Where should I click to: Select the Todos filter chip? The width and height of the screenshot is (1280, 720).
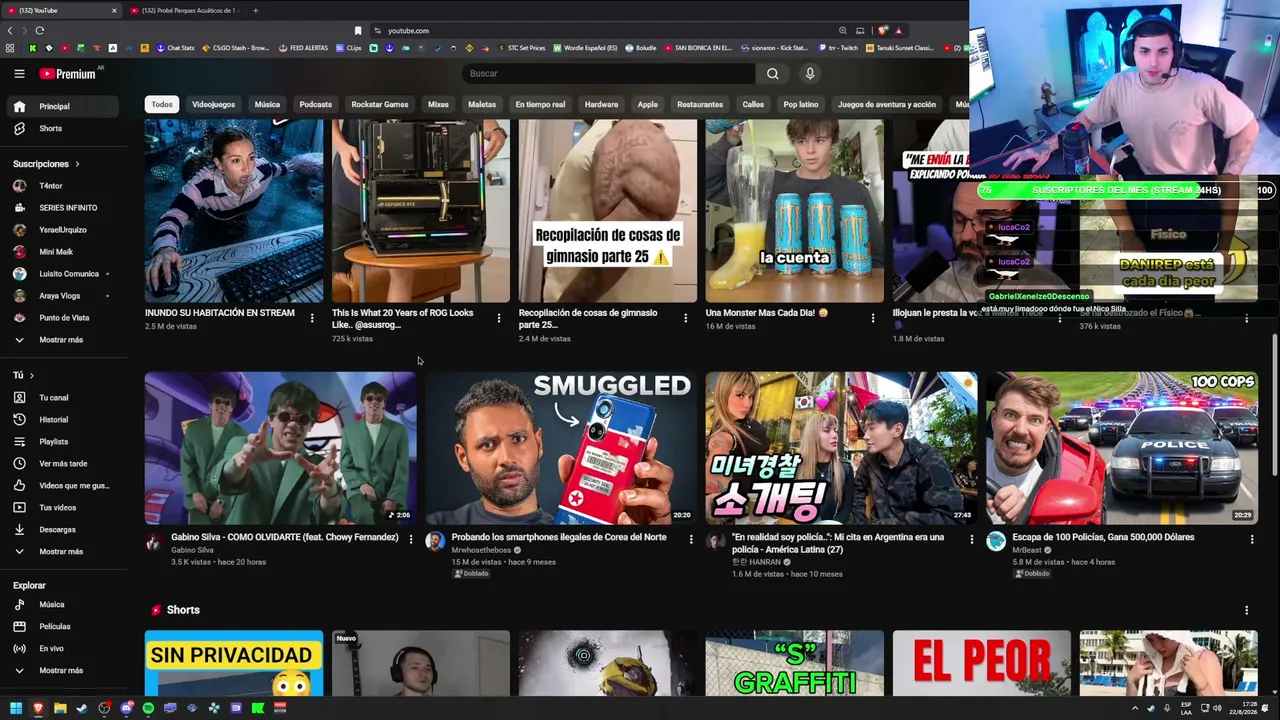coord(162,104)
